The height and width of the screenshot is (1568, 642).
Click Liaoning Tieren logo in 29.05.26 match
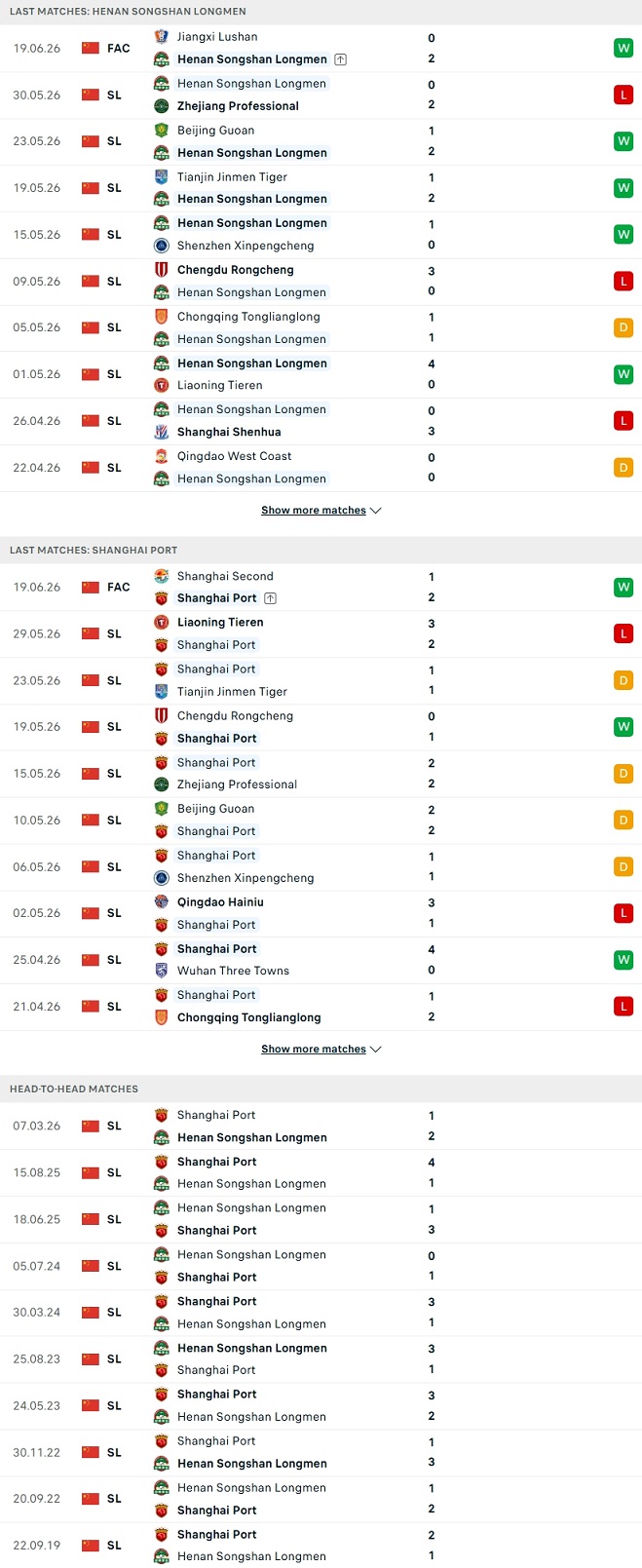pyautogui.click(x=162, y=623)
